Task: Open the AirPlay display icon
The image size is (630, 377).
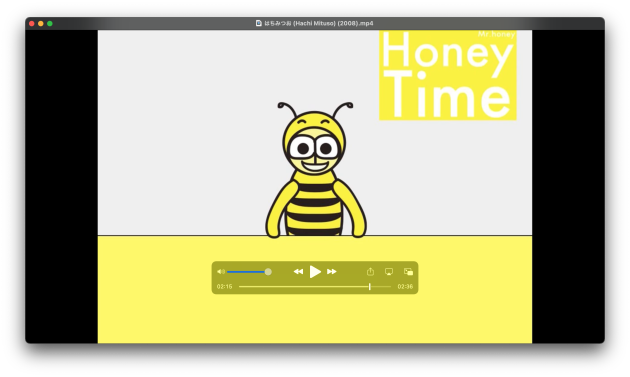Action: [x=389, y=272]
